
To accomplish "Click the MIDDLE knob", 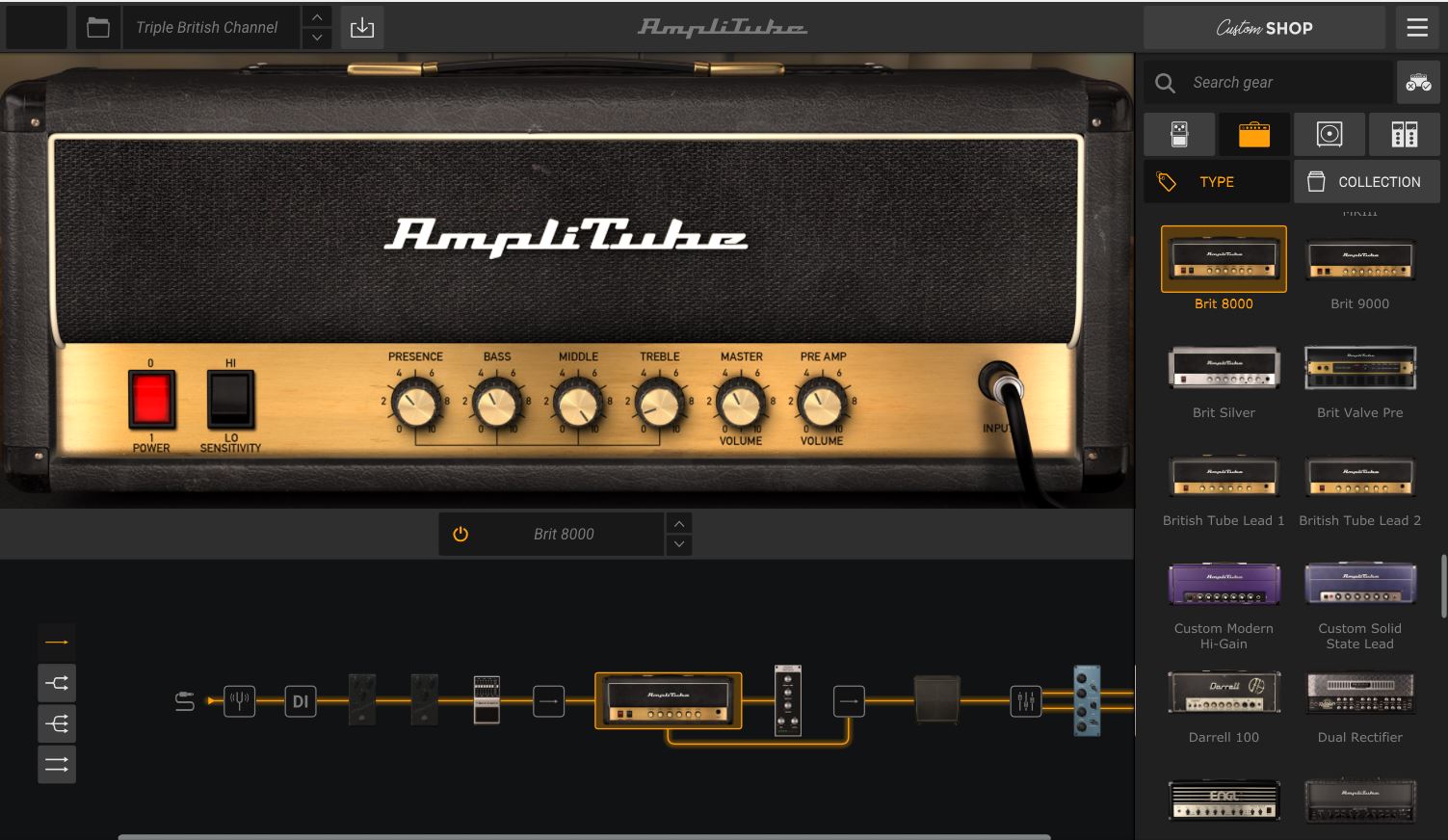I will (578, 403).
